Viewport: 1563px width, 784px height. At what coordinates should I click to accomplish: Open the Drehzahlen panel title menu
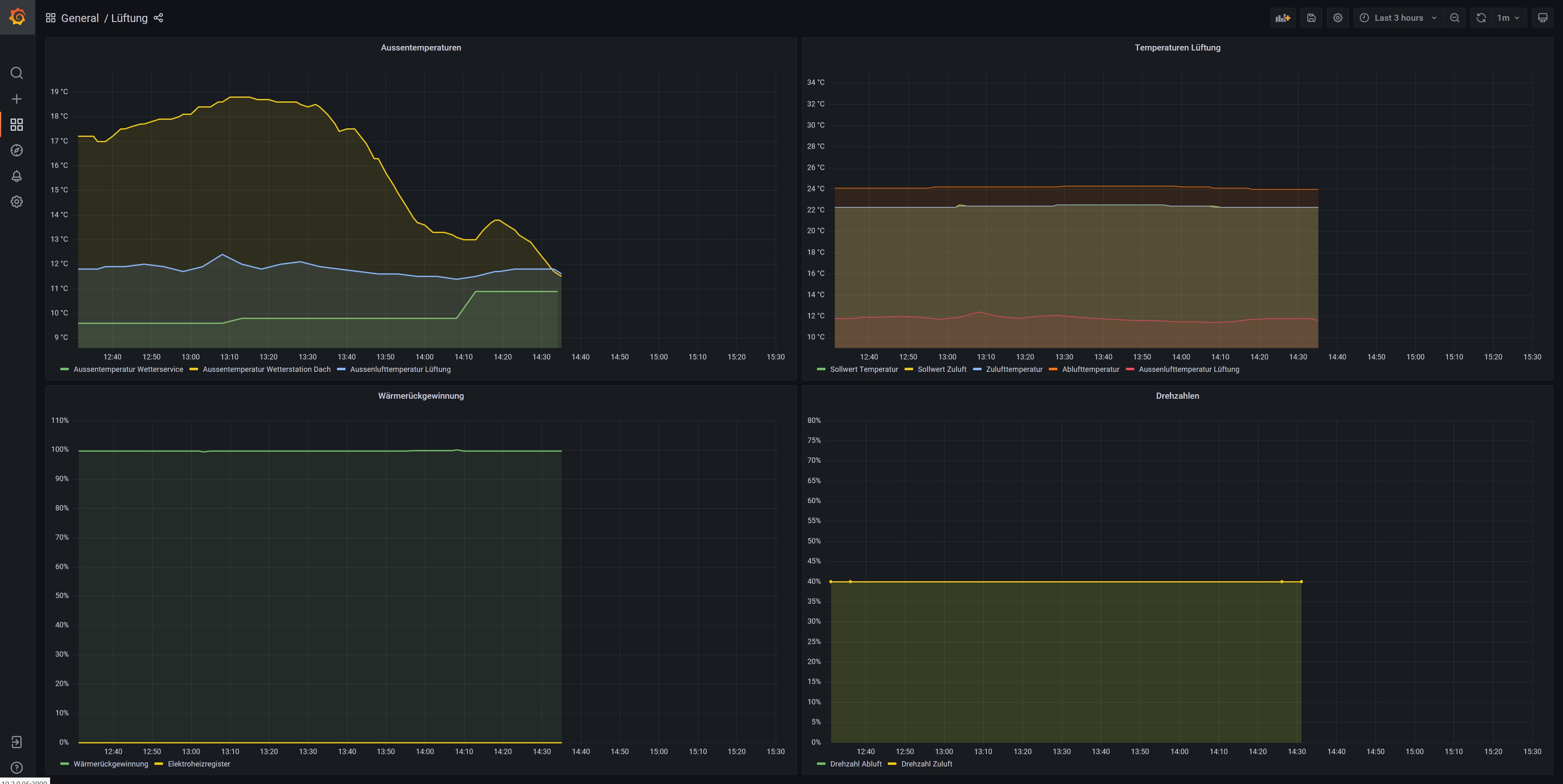(1177, 395)
